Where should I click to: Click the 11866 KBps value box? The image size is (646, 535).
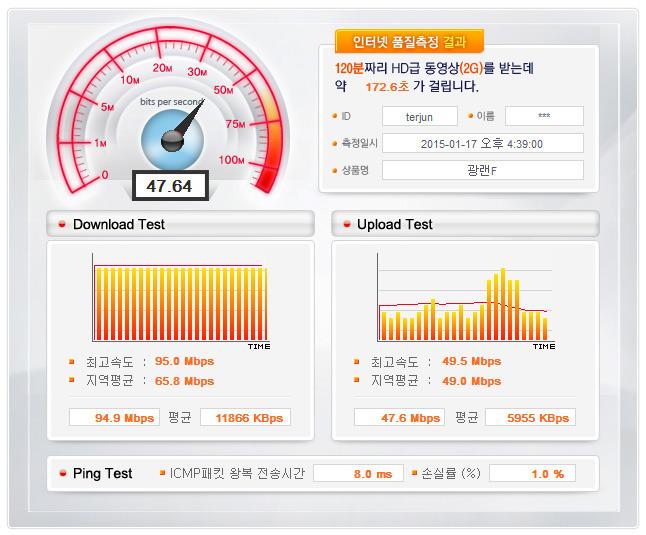click(246, 418)
